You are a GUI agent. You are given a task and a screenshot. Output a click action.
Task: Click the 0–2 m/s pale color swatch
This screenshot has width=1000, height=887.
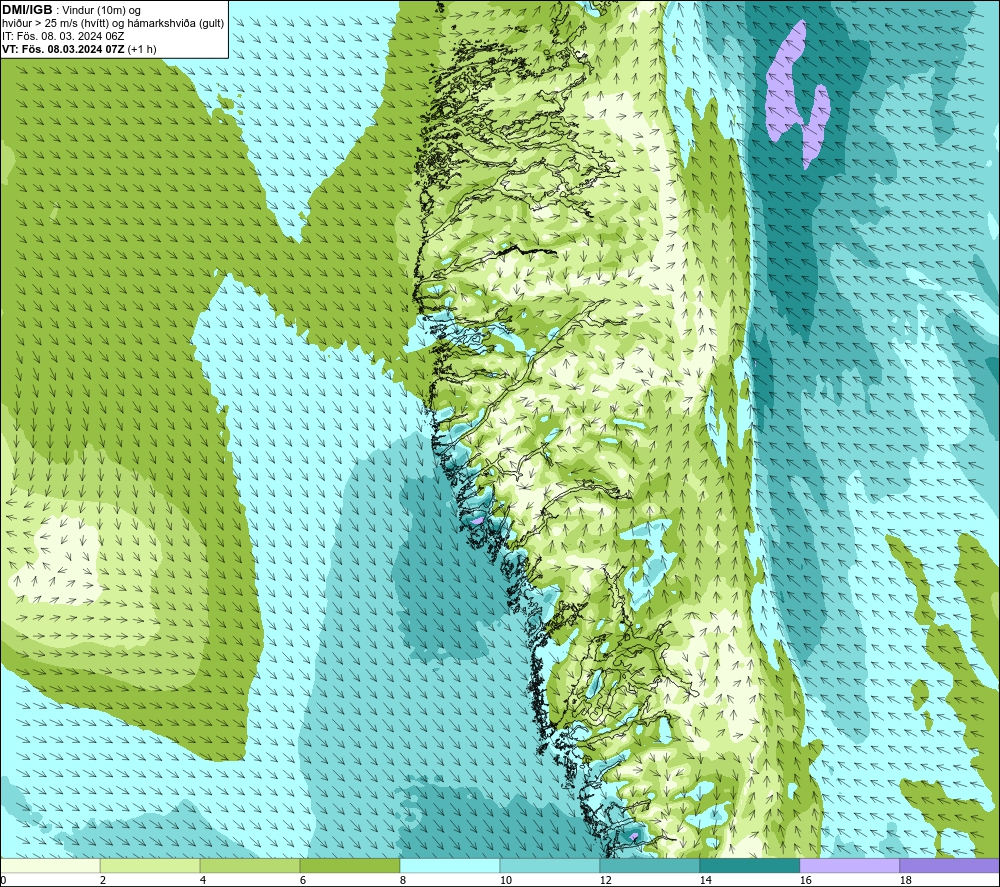tap(50, 865)
